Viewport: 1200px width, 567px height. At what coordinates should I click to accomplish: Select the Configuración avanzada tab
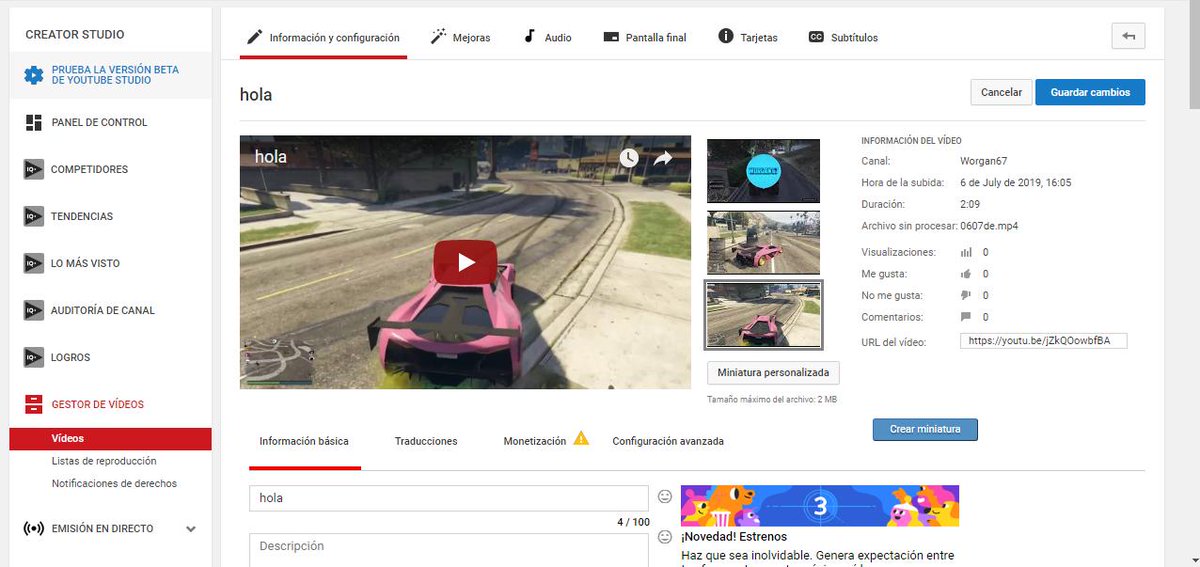click(668, 441)
